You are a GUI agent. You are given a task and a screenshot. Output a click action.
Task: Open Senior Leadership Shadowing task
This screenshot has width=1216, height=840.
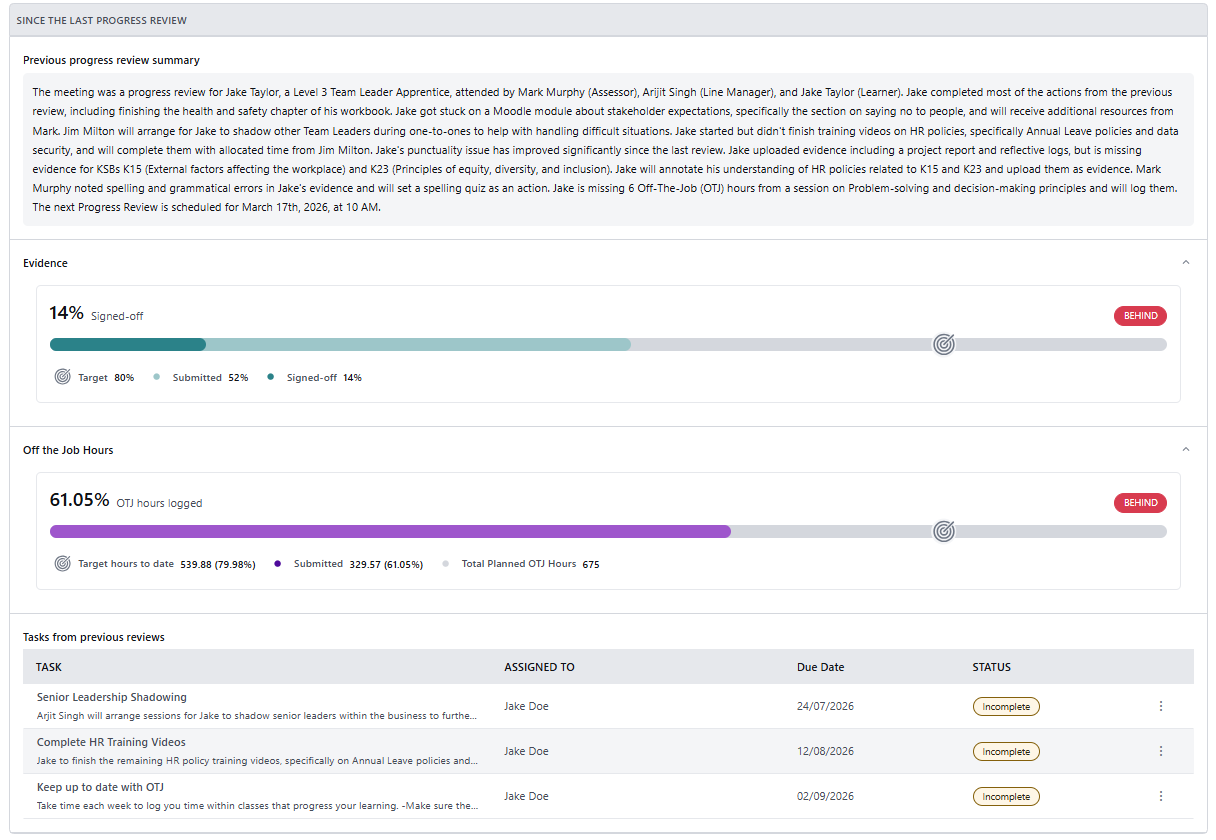(111, 697)
